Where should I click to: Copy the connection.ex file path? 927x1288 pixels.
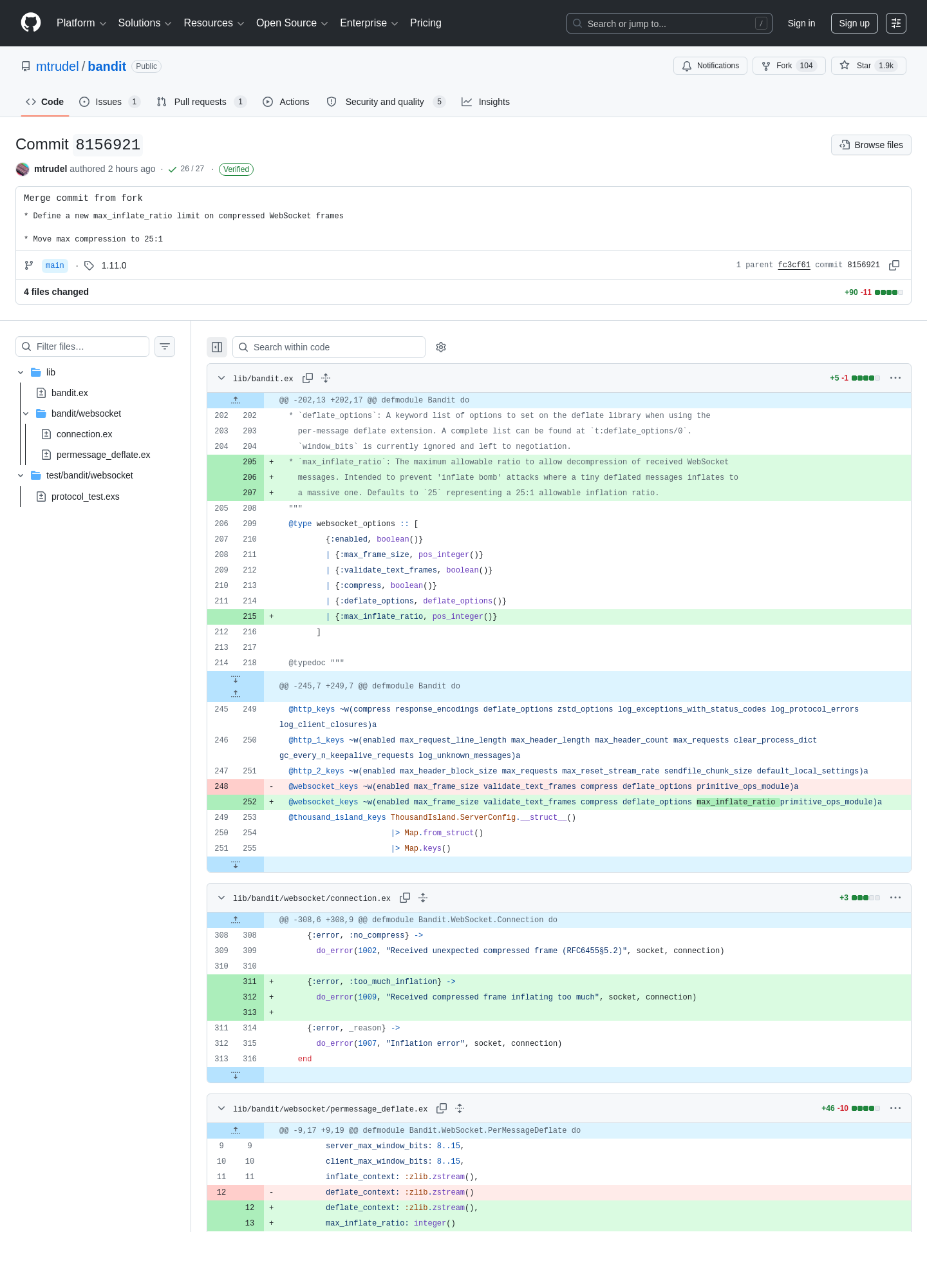click(405, 898)
